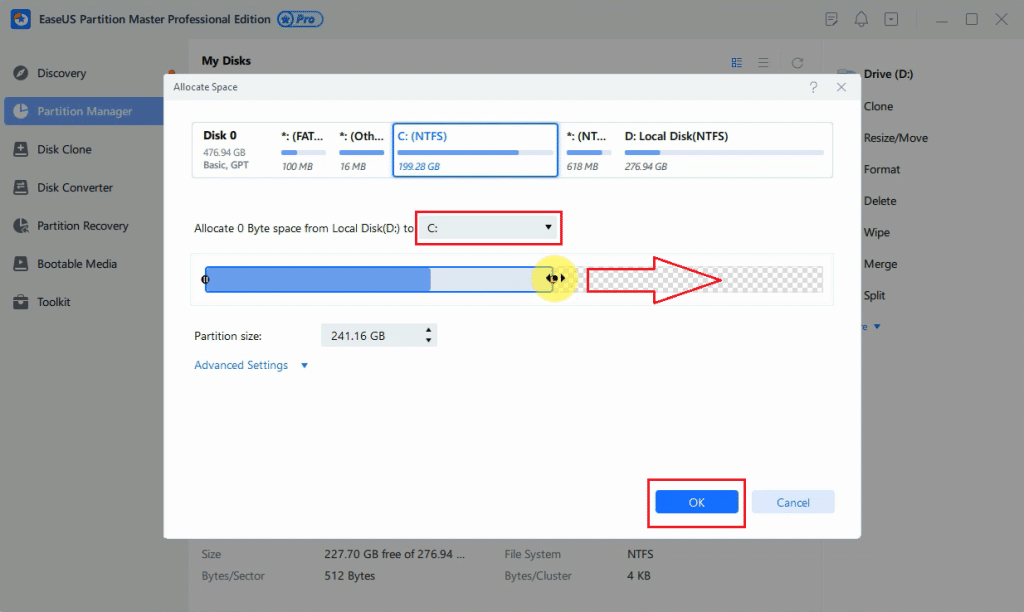This screenshot has height=612, width=1024.
Task: Select Discovery in the sidebar
Action: tap(61, 73)
